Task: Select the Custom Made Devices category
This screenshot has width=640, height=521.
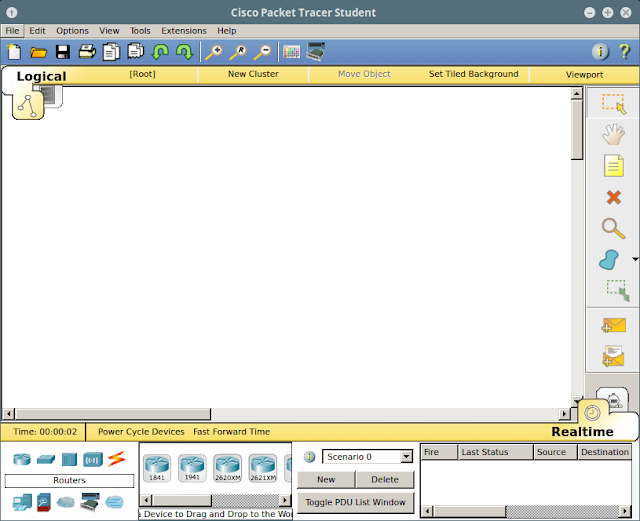Action: (x=90, y=502)
